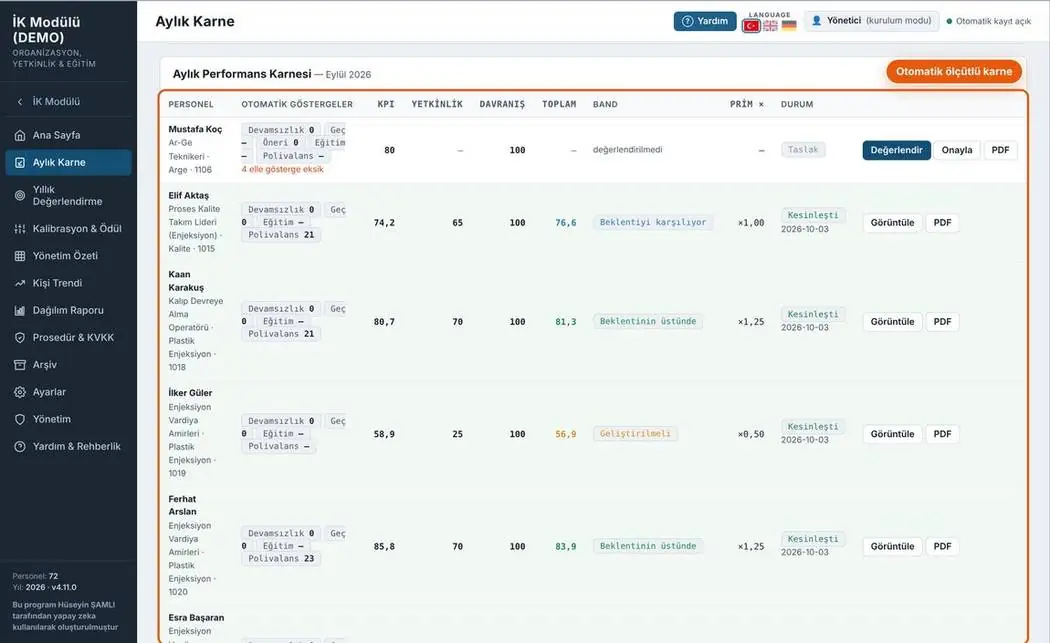1050x643 pixels.
Task: Click the Dağılım Raporu bar chart icon
Action: pos(20,311)
